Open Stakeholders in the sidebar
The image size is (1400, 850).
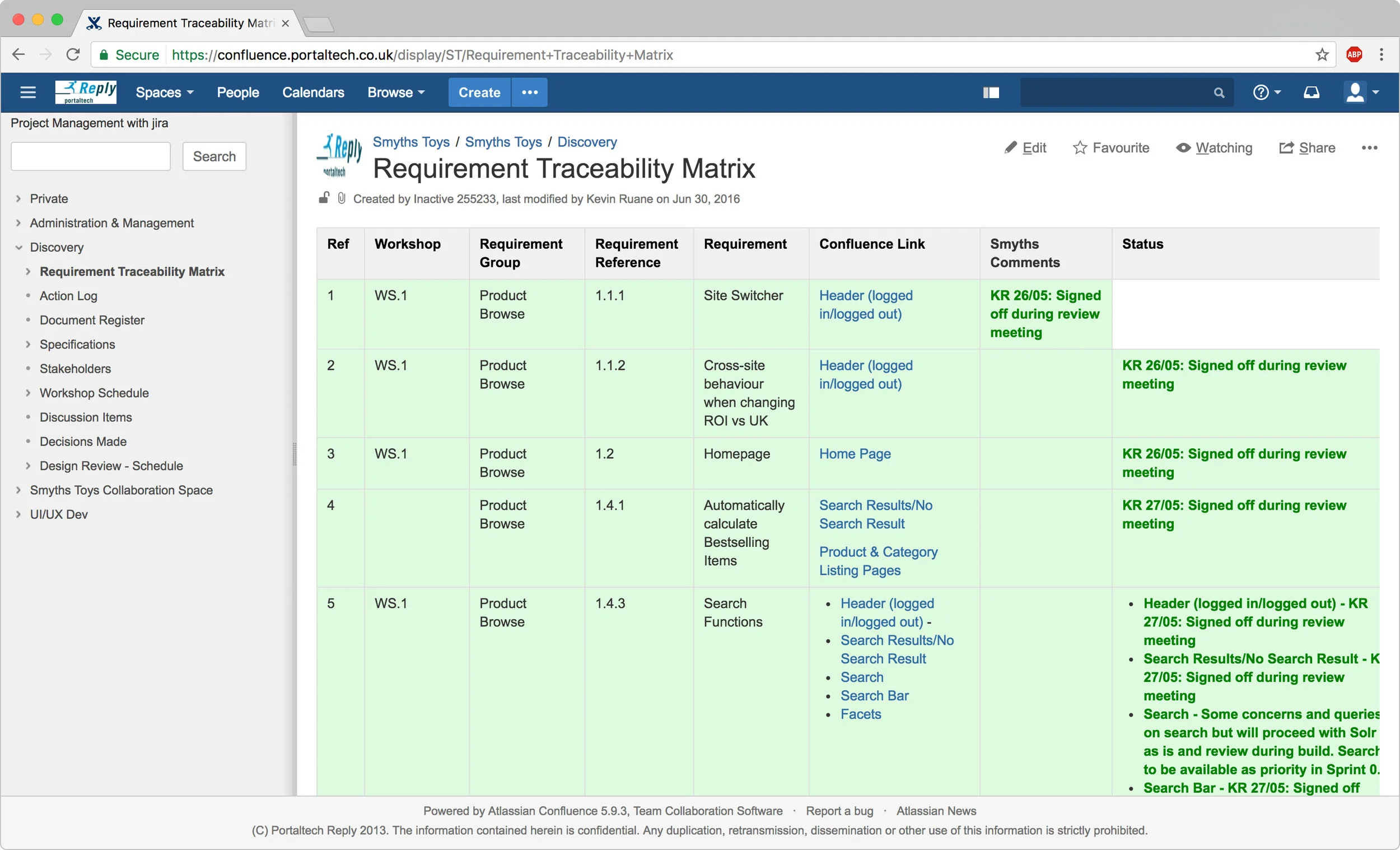coord(75,369)
